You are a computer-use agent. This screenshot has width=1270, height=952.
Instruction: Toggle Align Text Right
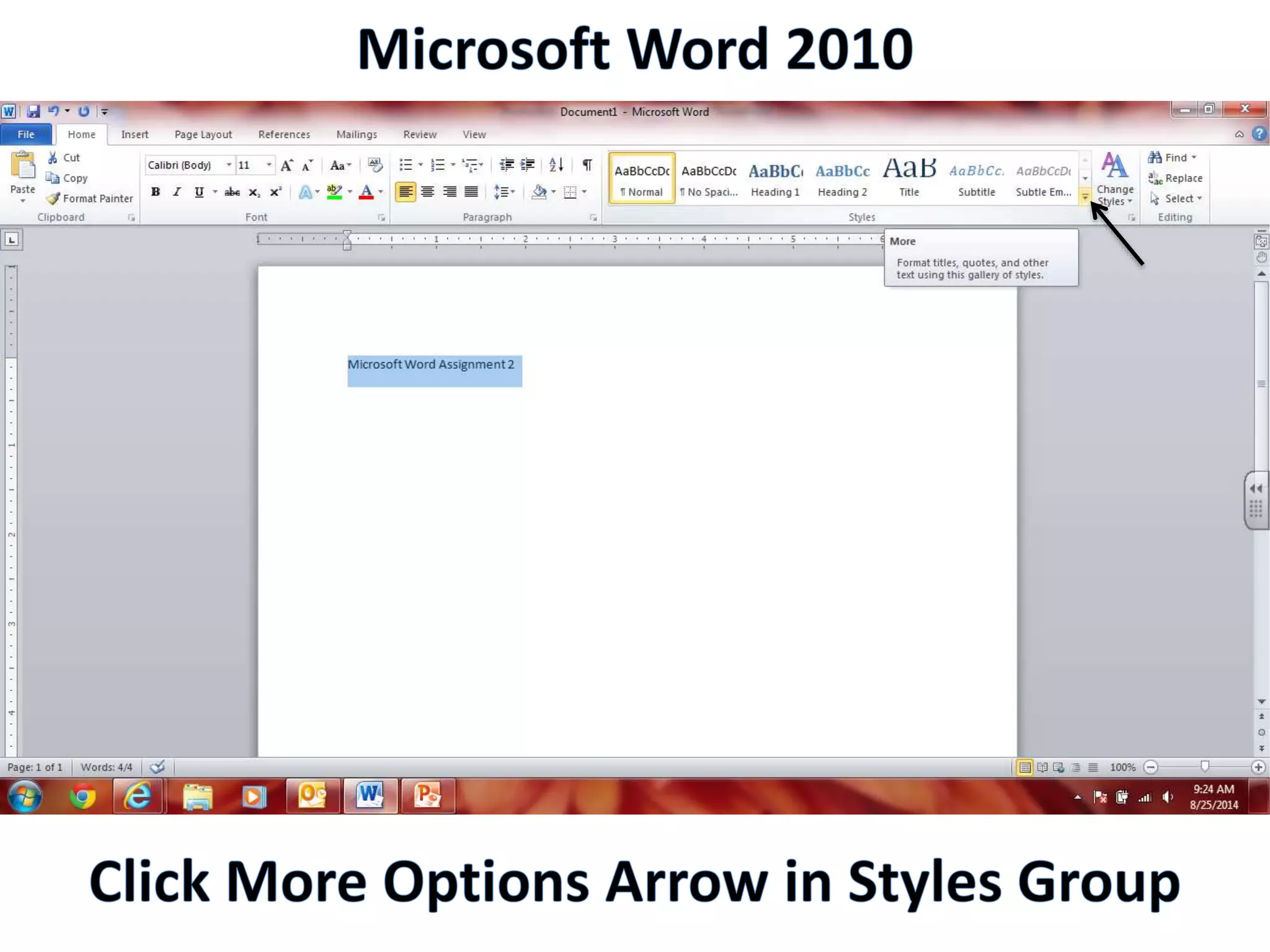pos(449,192)
